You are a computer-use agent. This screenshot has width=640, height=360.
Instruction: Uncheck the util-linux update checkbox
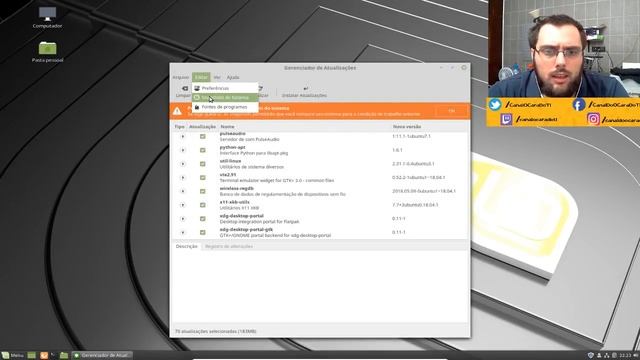202,164
